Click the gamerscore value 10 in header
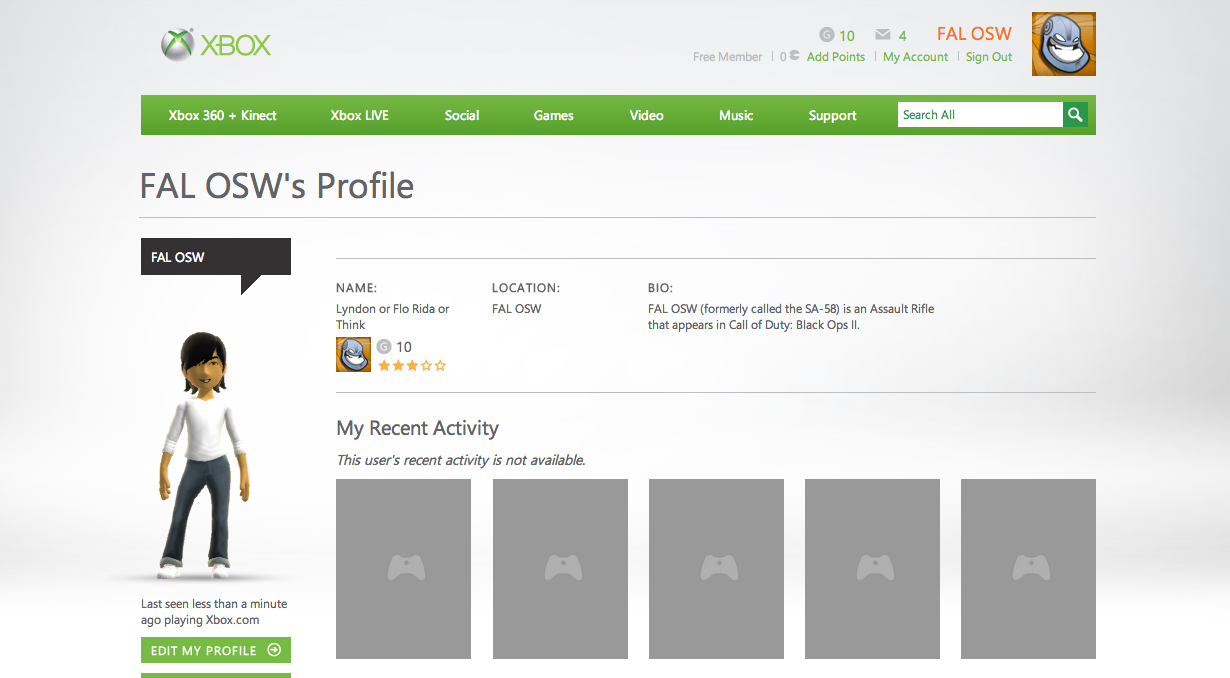Image resolution: width=1230 pixels, height=678 pixels. pyautogui.click(x=847, y=36)
